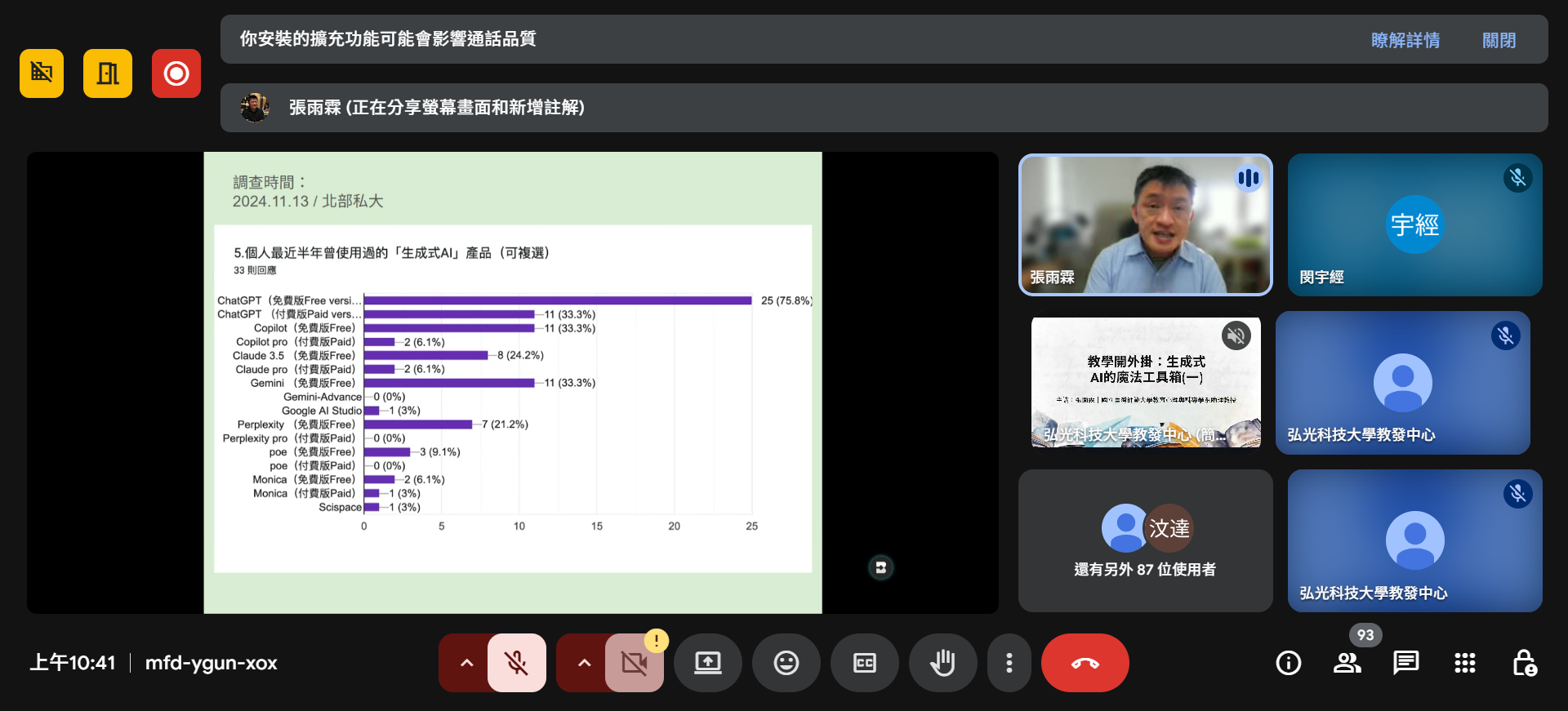Click the presenter 張雨霖 avatar in banner
The image size is (1568, 711).
255,108
